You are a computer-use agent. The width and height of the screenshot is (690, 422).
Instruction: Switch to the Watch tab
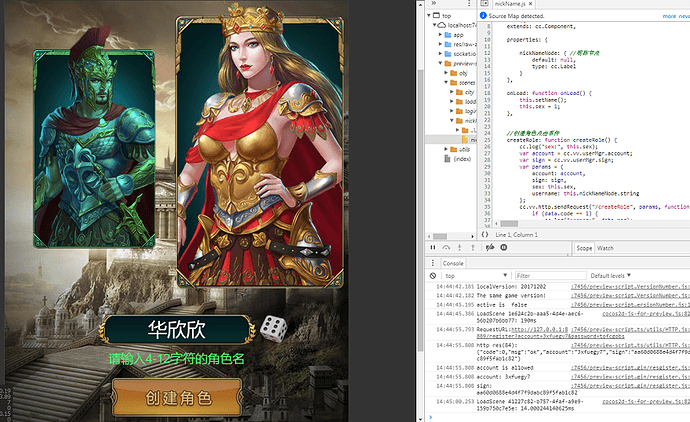(605, 248)
